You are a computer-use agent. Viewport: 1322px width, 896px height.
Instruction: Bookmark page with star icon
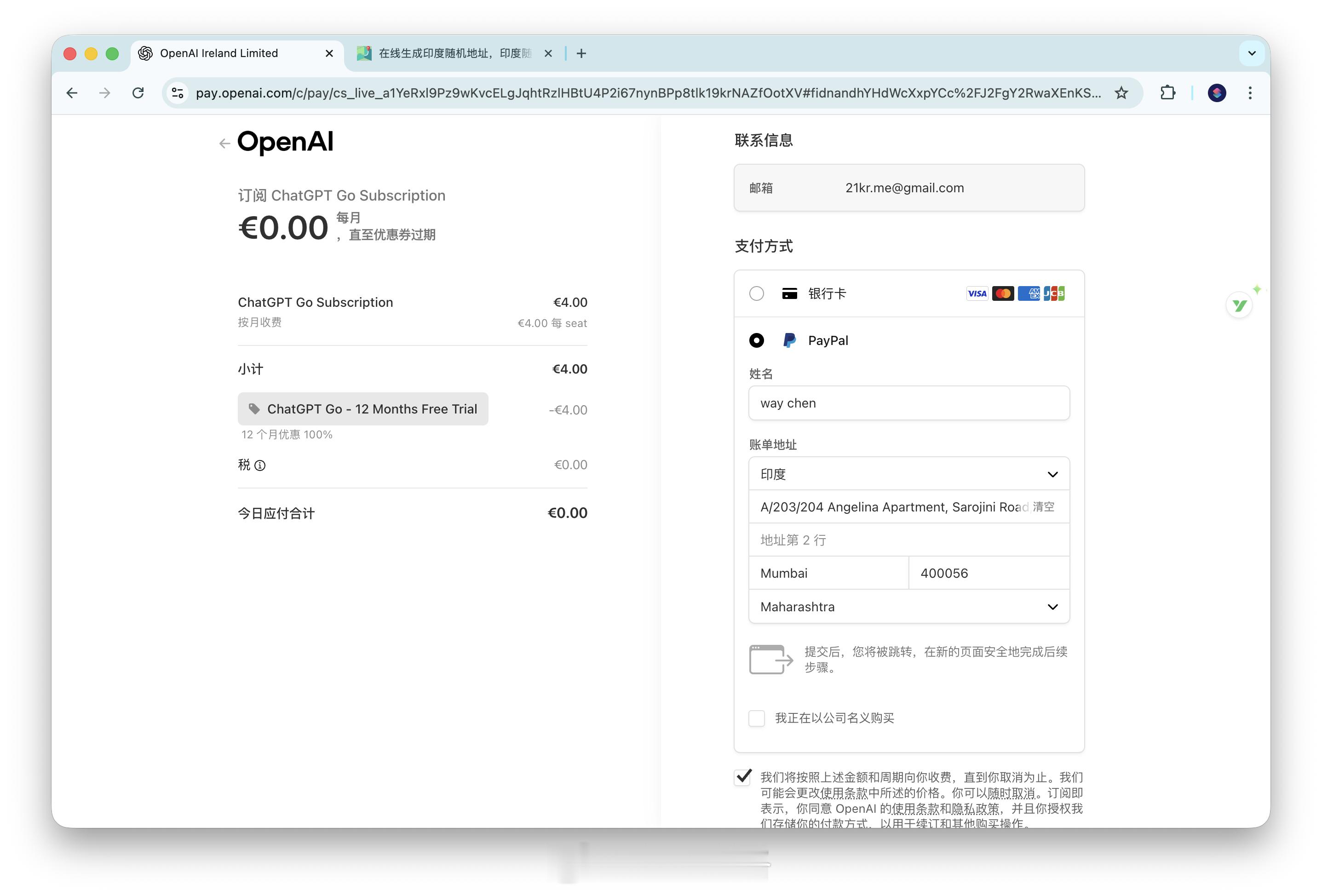pyautogui.click(x=1121, y=93)
